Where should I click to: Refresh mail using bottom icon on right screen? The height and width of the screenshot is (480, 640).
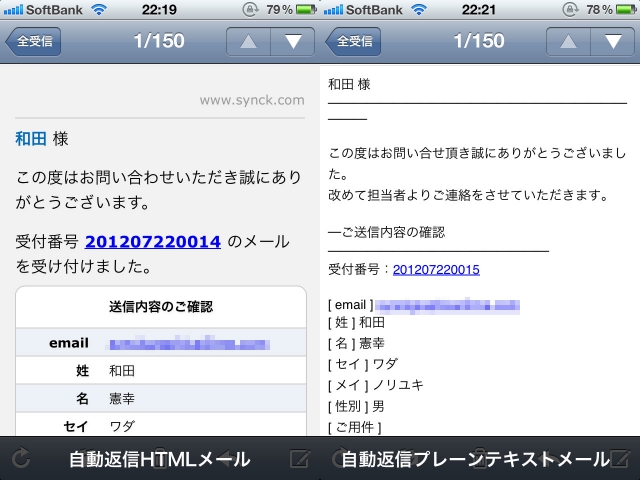pos(340,459)
